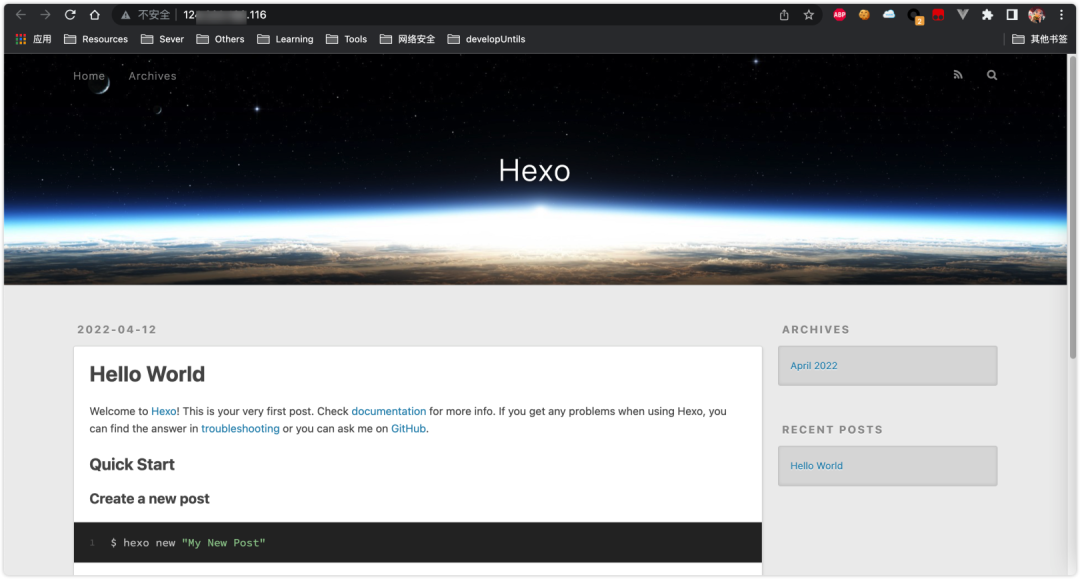Open the Tools bookmark folder
The height and width of the screenshot is (579, 1080).
[346, 39]
